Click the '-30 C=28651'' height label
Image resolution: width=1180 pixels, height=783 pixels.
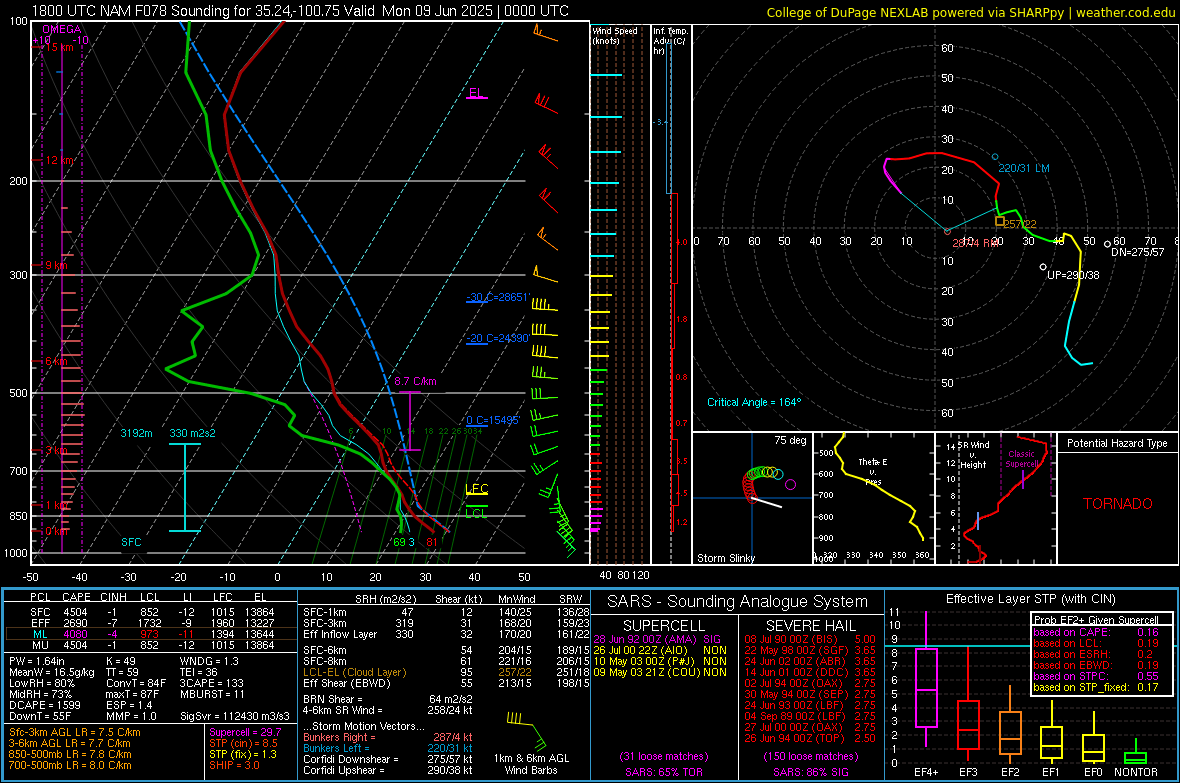(x=498, y=297)
